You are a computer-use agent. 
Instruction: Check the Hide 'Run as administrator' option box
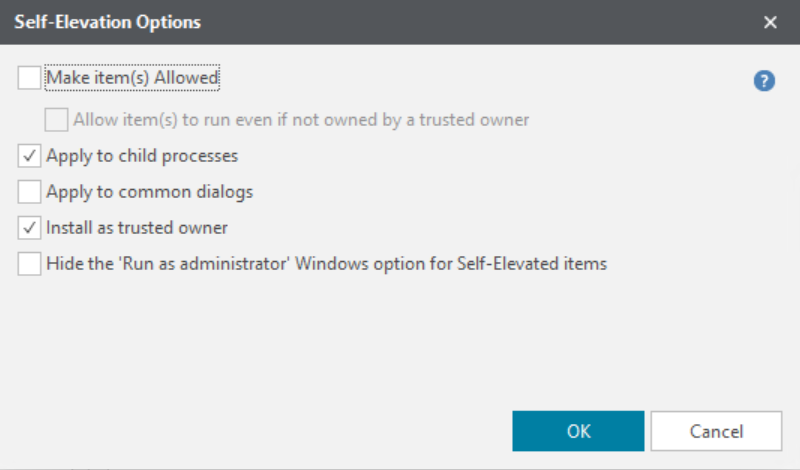tap(29, 264)
